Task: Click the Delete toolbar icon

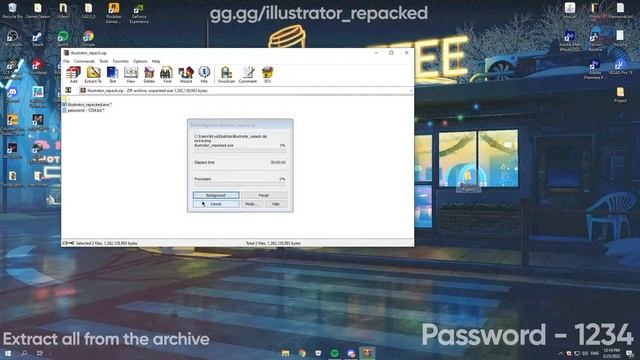Action: 149,75
